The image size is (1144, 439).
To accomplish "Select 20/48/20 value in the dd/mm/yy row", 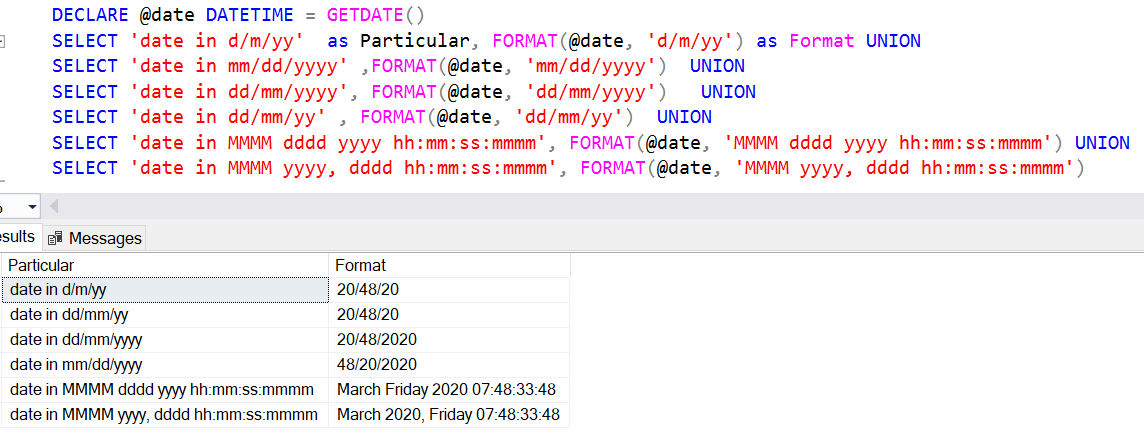I will [x=449, y=315].
